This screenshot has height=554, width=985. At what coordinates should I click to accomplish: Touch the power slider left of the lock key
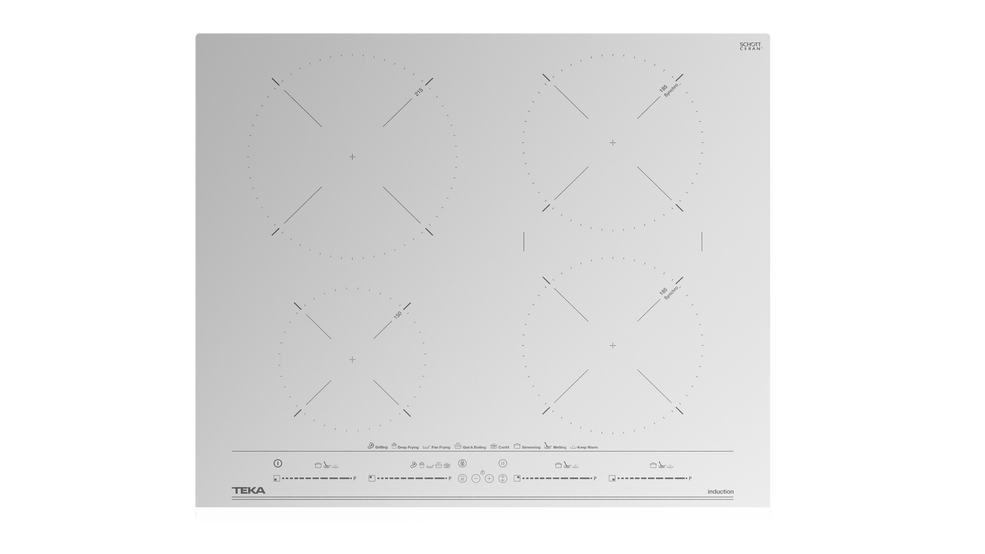pos(412,479)
